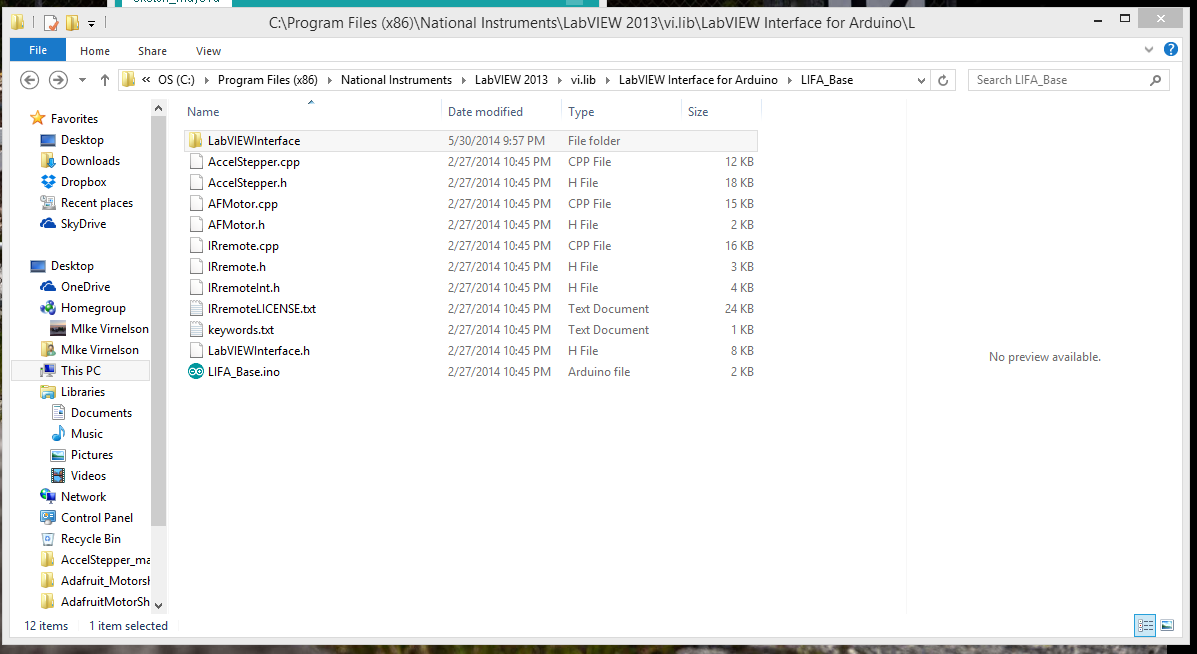Click the Forward navigation arrow
Image resolution: width=1197 pixels, height=654 pixels.
[x=58, y=79]
